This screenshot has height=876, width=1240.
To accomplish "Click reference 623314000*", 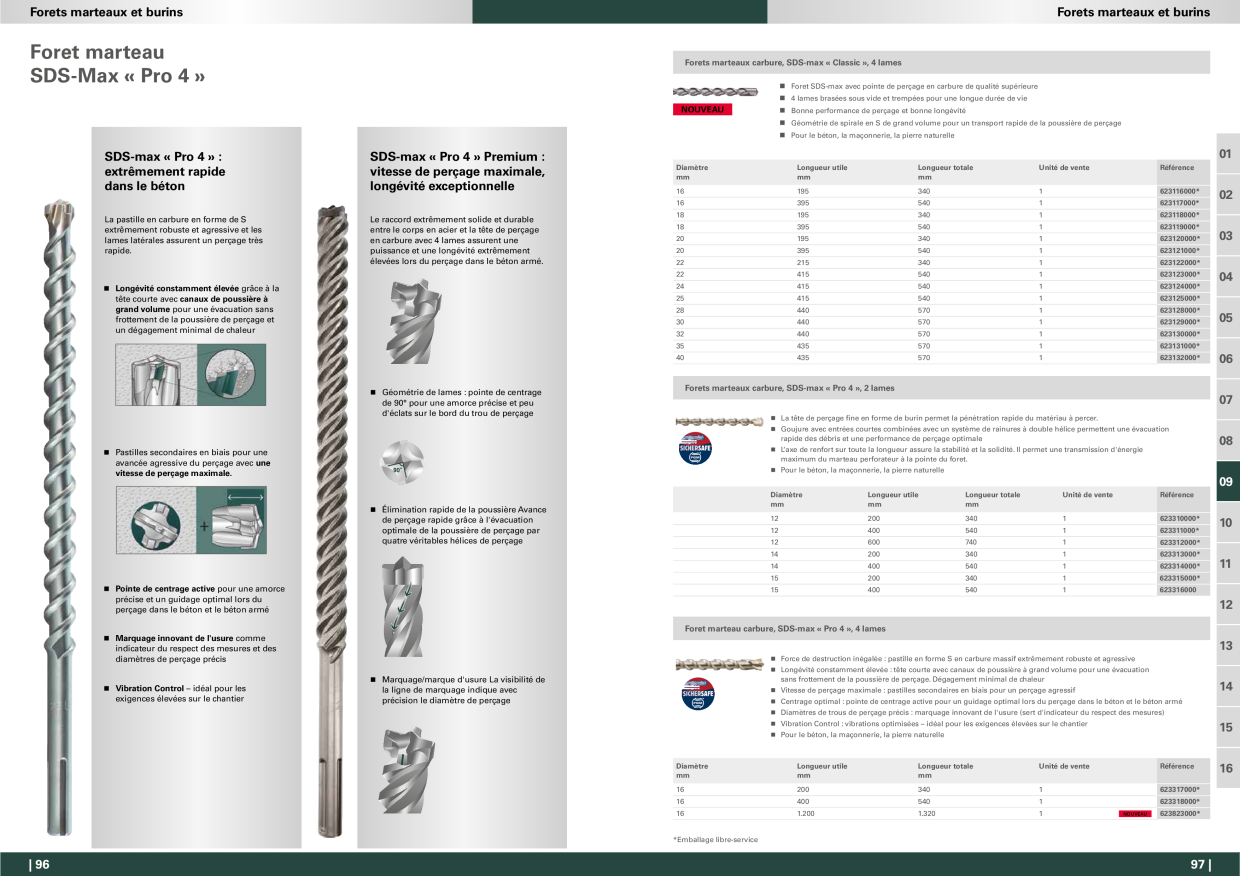I will (x=1179, y=566).
